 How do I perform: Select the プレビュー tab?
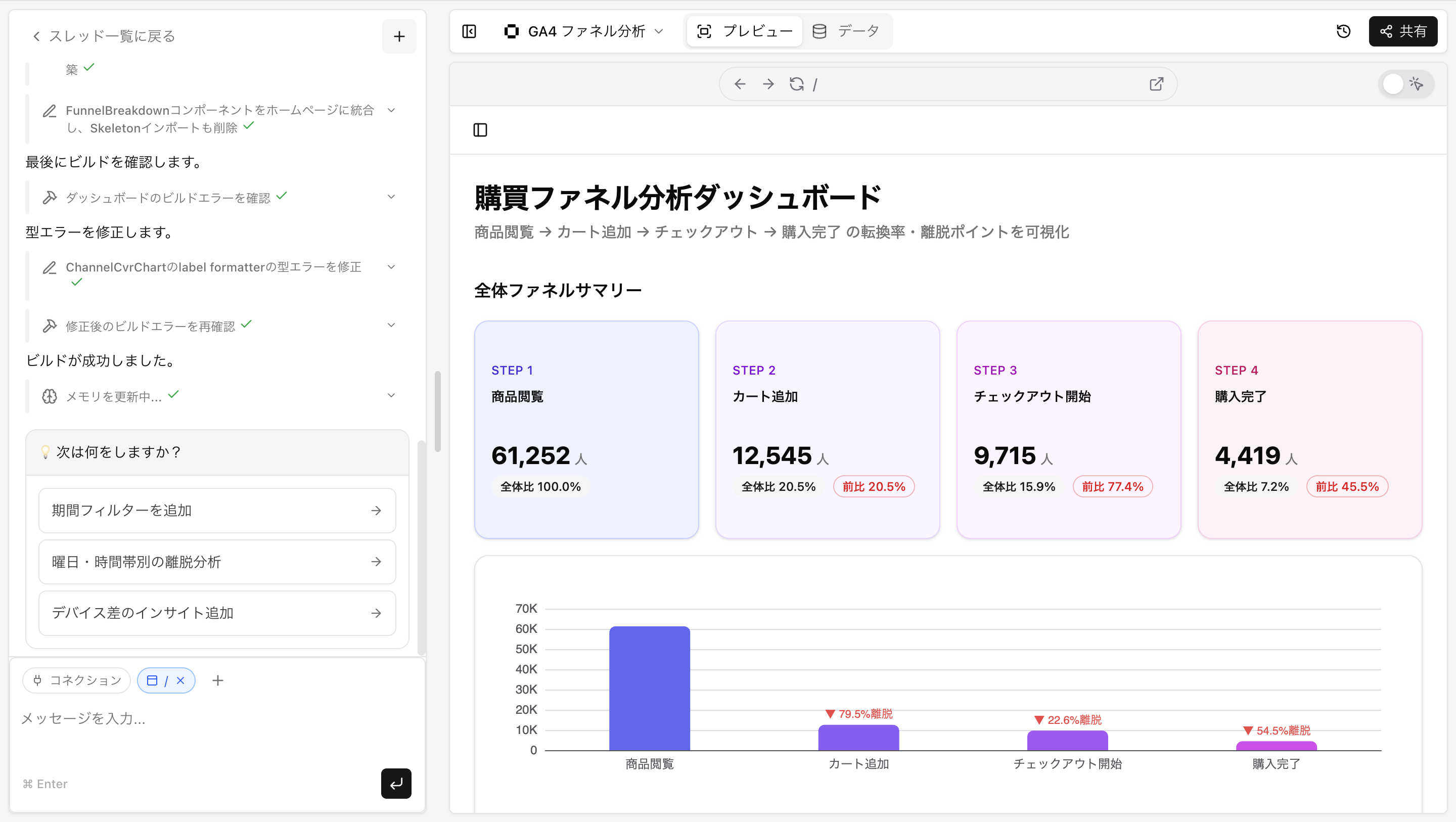click(744, 31)
